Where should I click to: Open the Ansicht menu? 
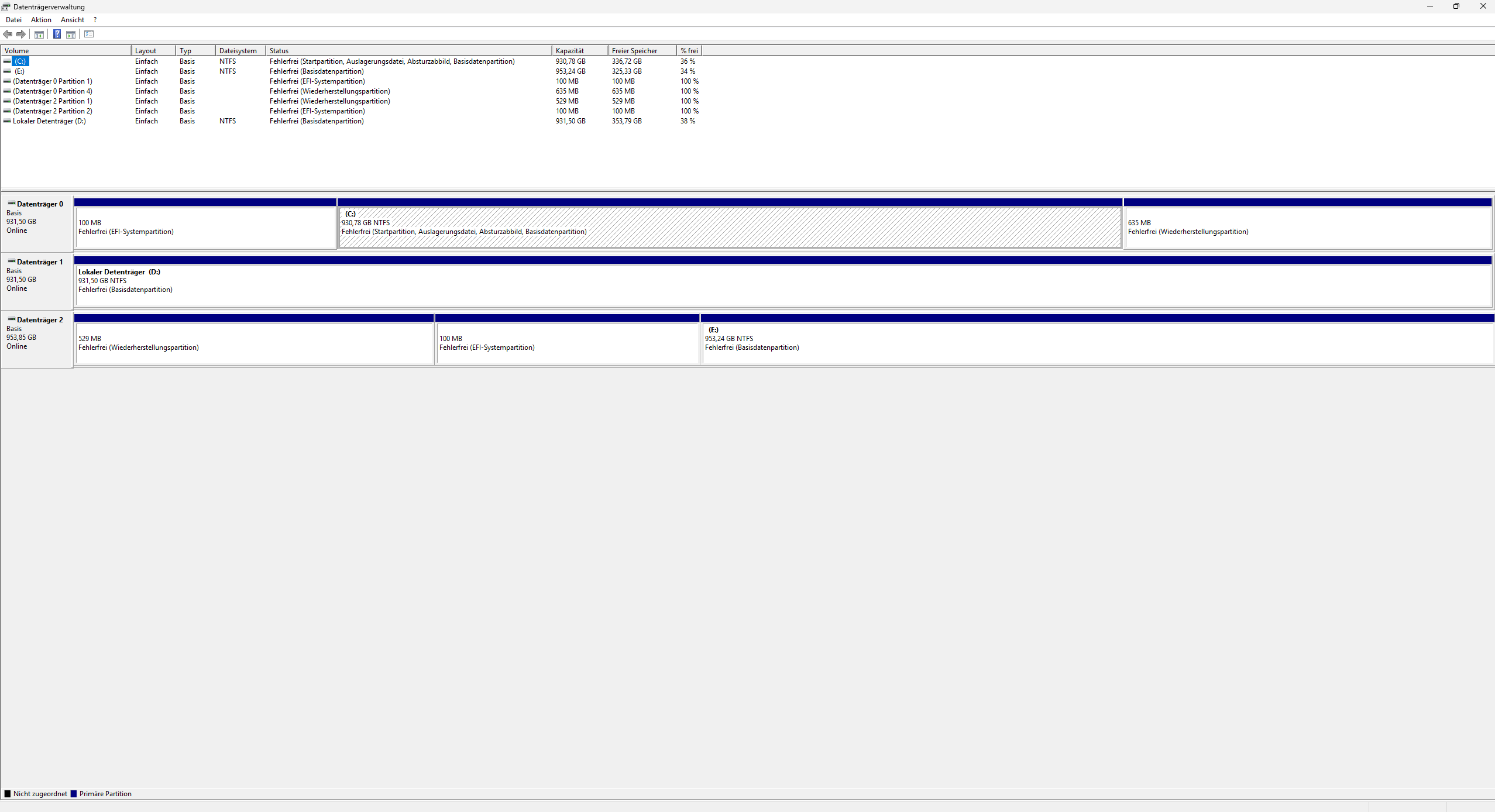pos(73,20)
